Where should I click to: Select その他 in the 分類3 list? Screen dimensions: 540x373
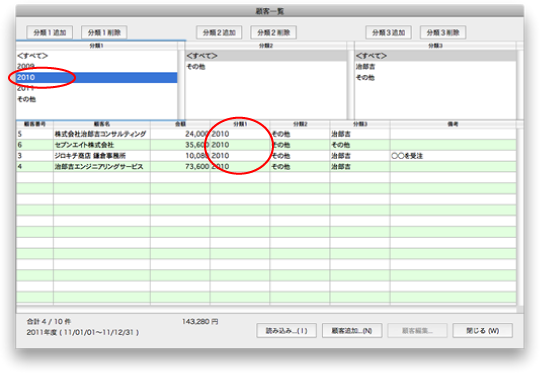(x=435, y=77)
